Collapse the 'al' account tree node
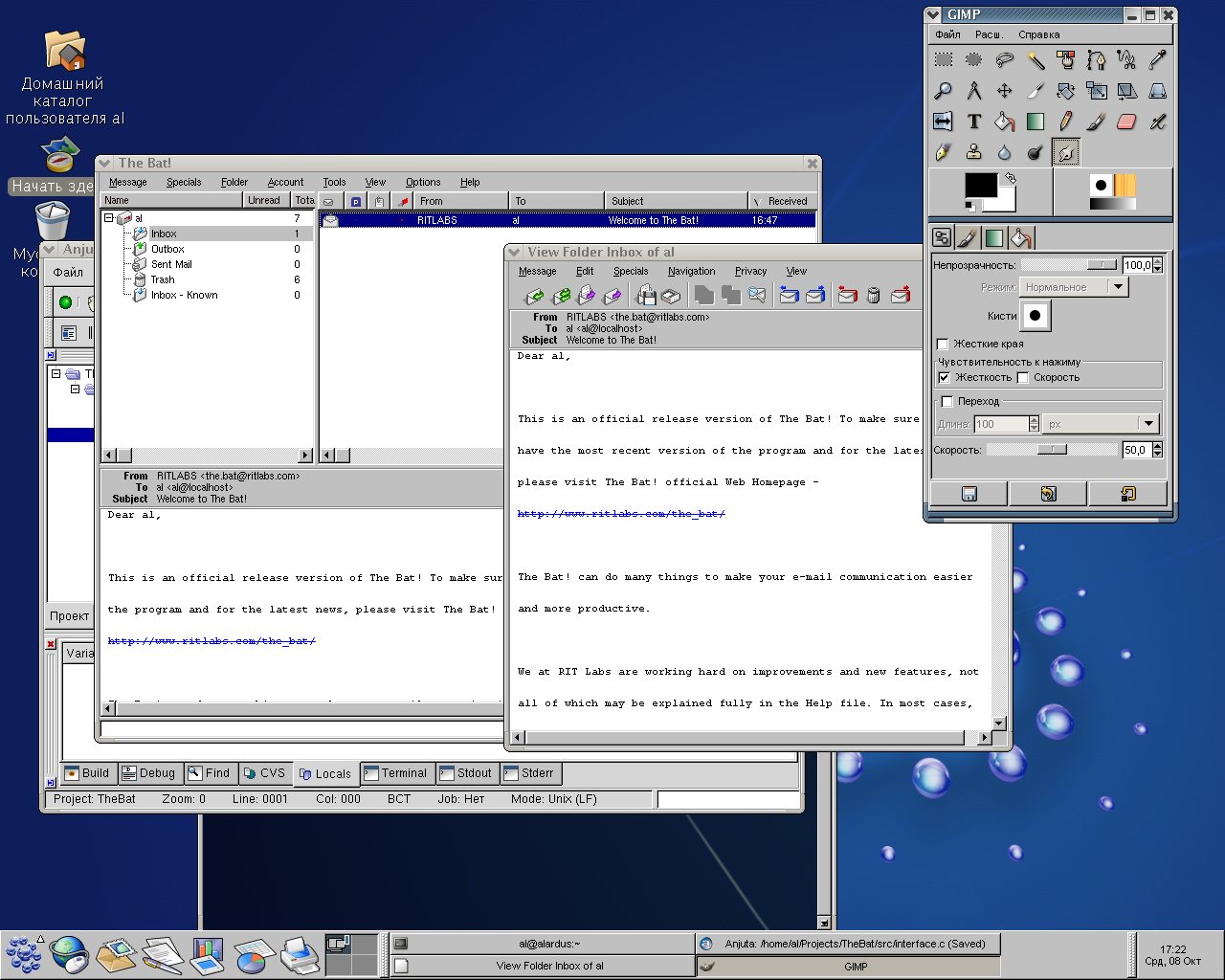Screen dimensions: 1225x980 [x=109, y=218]
